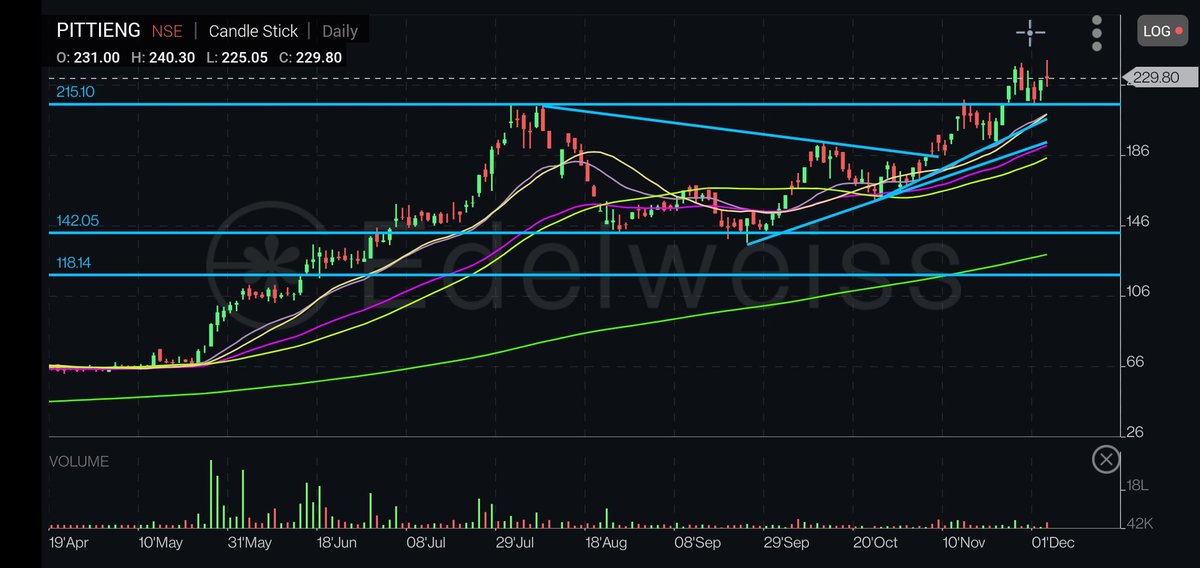
Task: Click the 186 price axis label
Action: [1139, 151]
